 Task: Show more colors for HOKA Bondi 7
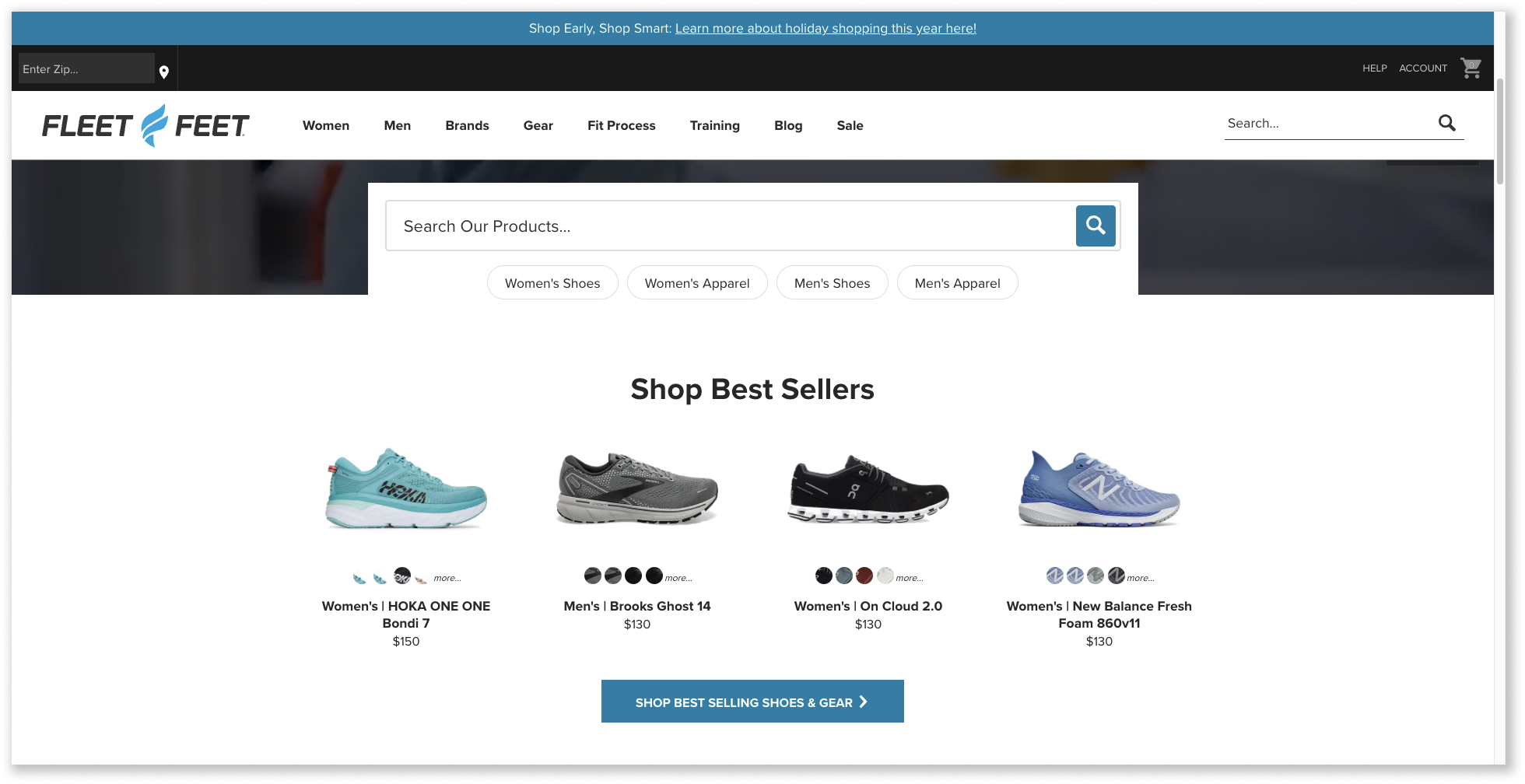(x=447, y=578)
